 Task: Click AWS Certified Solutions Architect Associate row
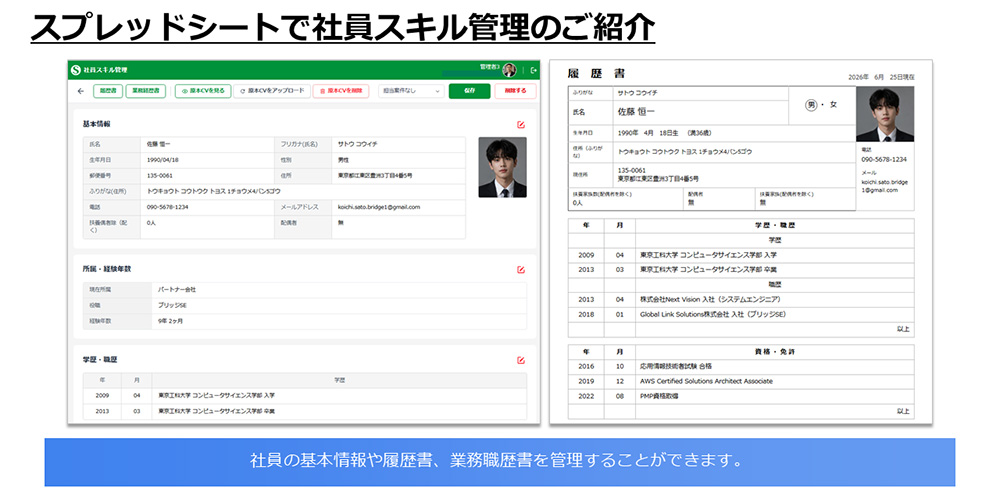pos(741,381)
